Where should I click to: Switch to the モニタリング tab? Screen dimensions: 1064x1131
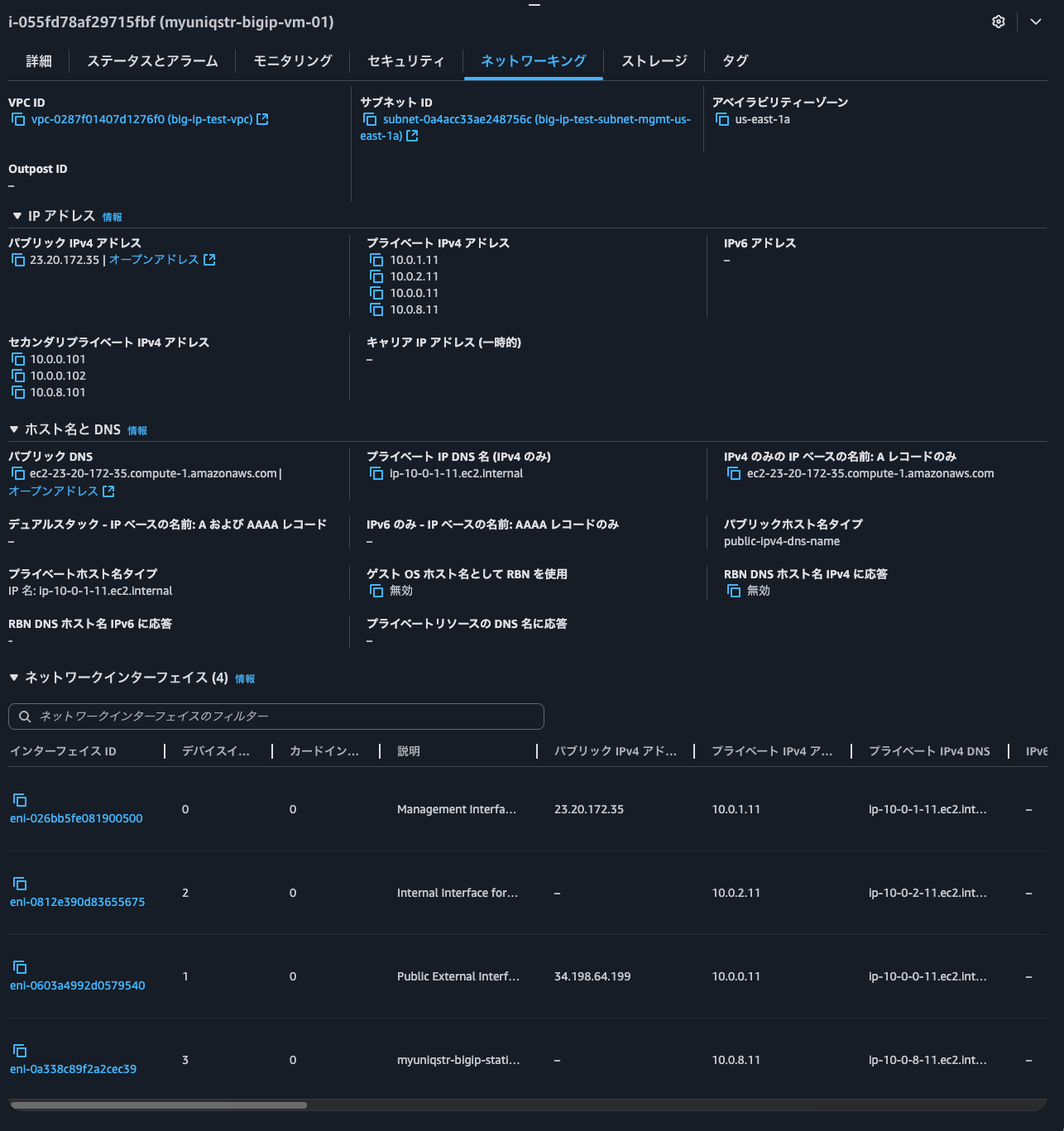point(293,60)
